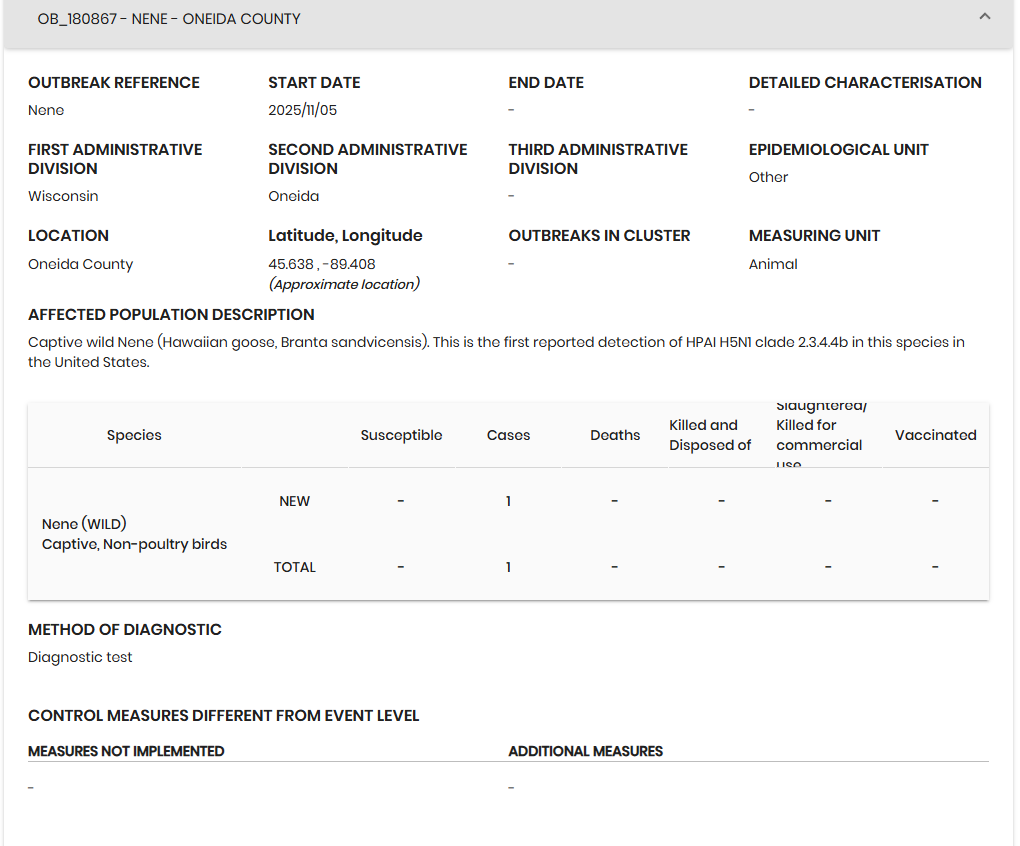This screenshot has width=1020, height=846.
Task: Select the coordinates 45.638, -89.408
Action: pos(322,264)
